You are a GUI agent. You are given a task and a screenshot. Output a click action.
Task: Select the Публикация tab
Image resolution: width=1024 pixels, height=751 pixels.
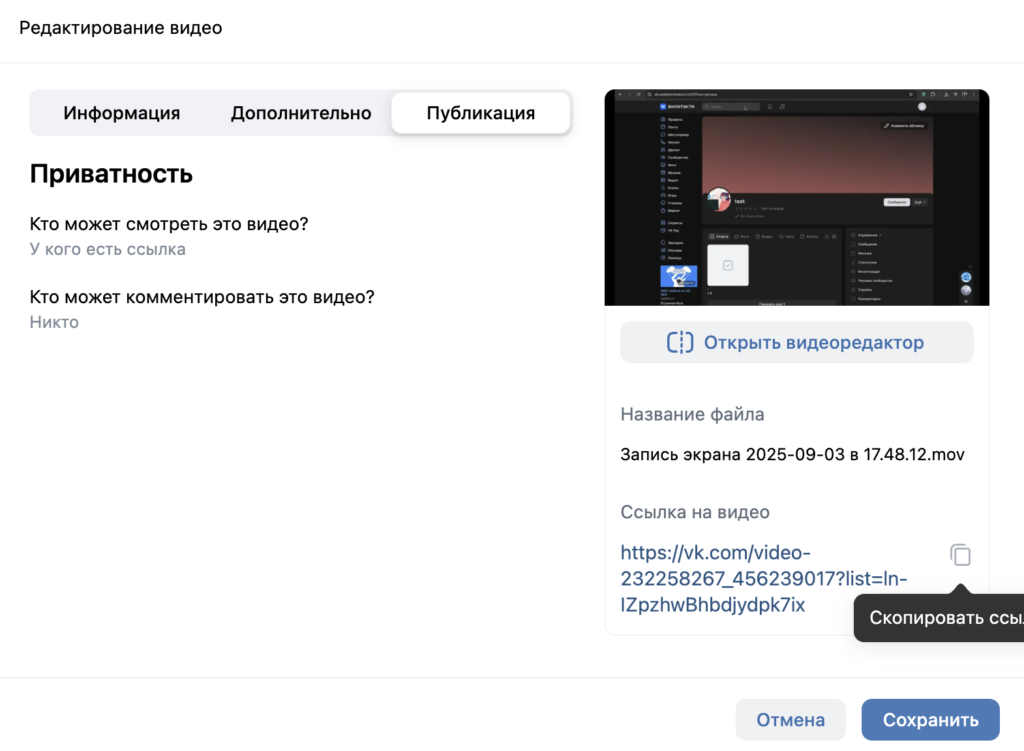tap(481, 113)
